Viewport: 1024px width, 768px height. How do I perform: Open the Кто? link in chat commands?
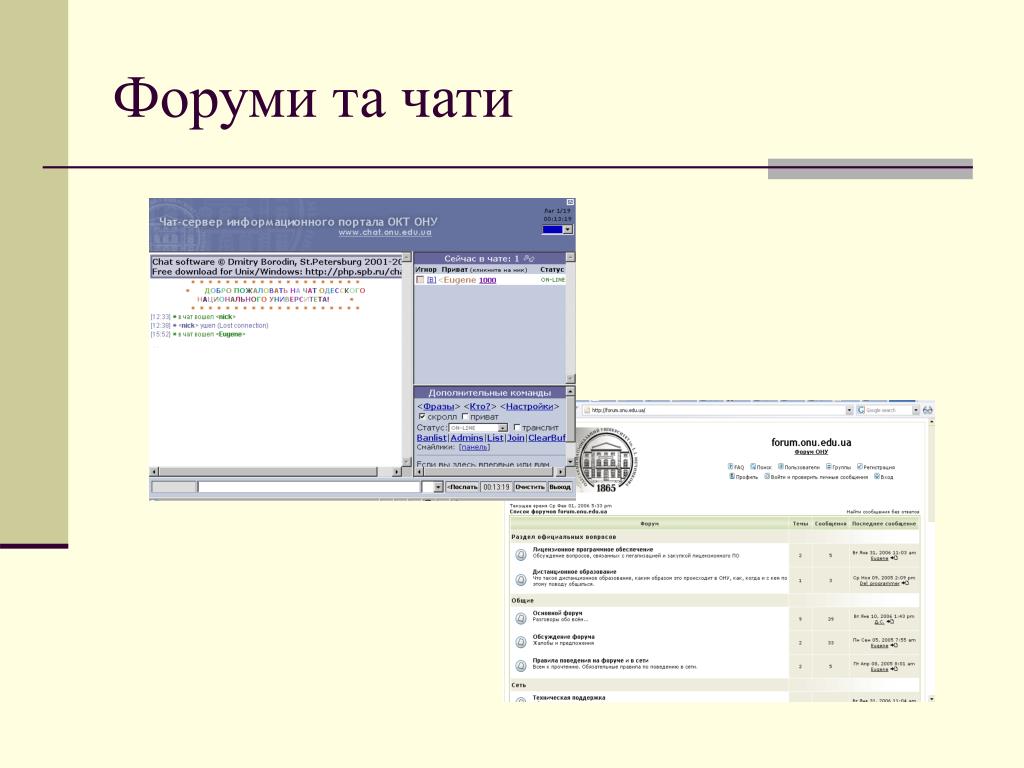point(479,406)
